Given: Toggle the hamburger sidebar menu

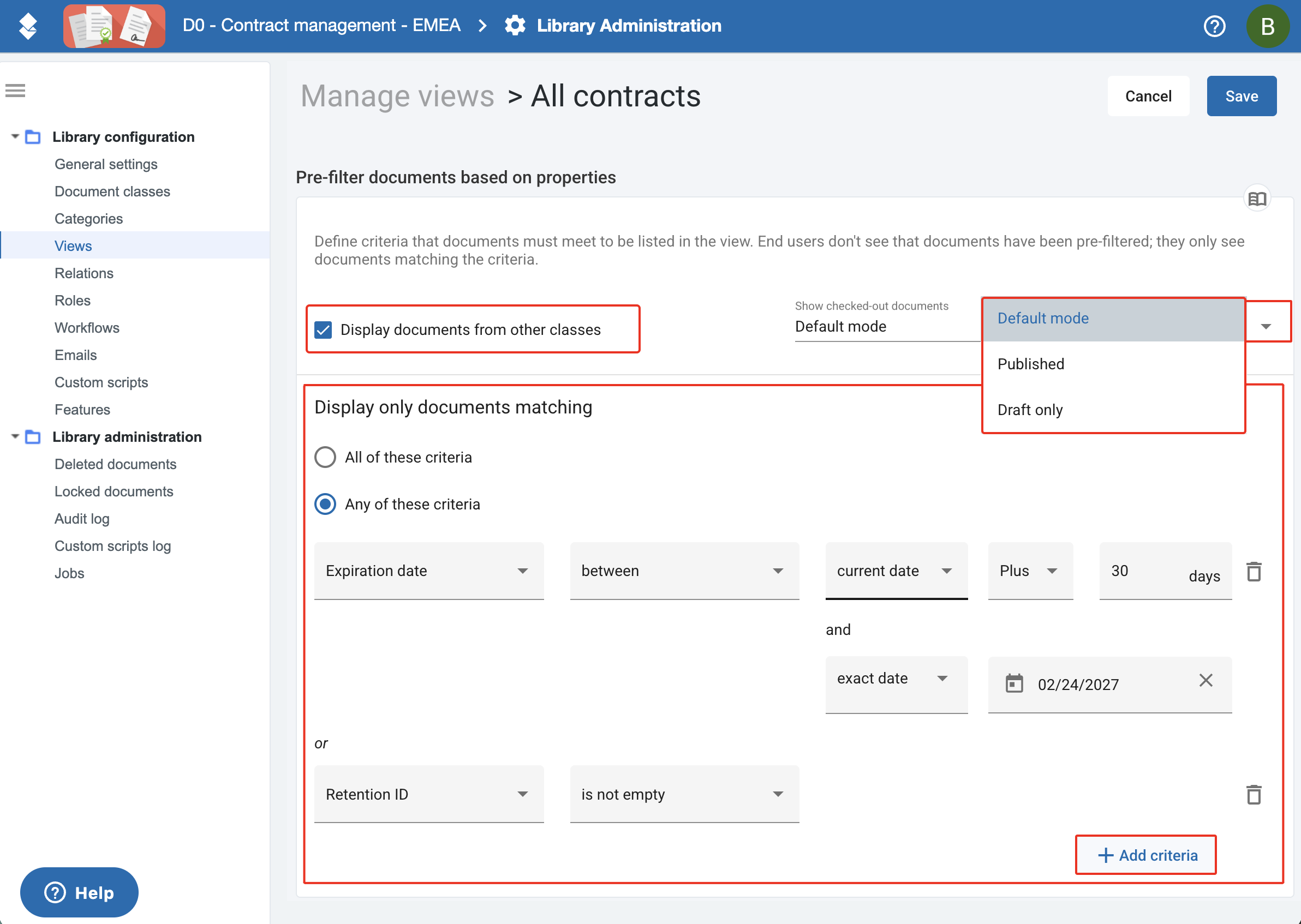Looking at the screenshot, I should 15,91.
